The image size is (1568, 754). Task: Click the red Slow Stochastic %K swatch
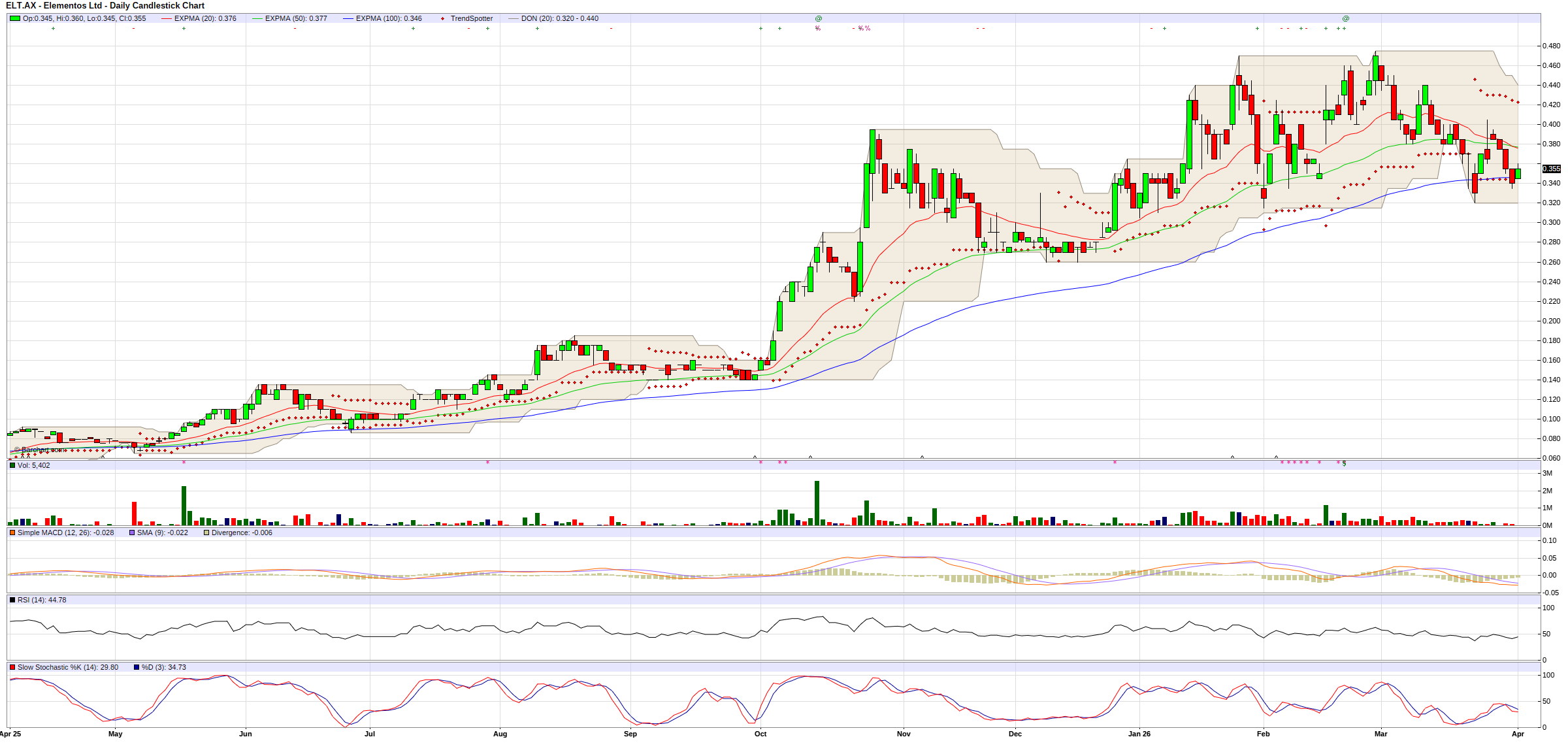12,667
